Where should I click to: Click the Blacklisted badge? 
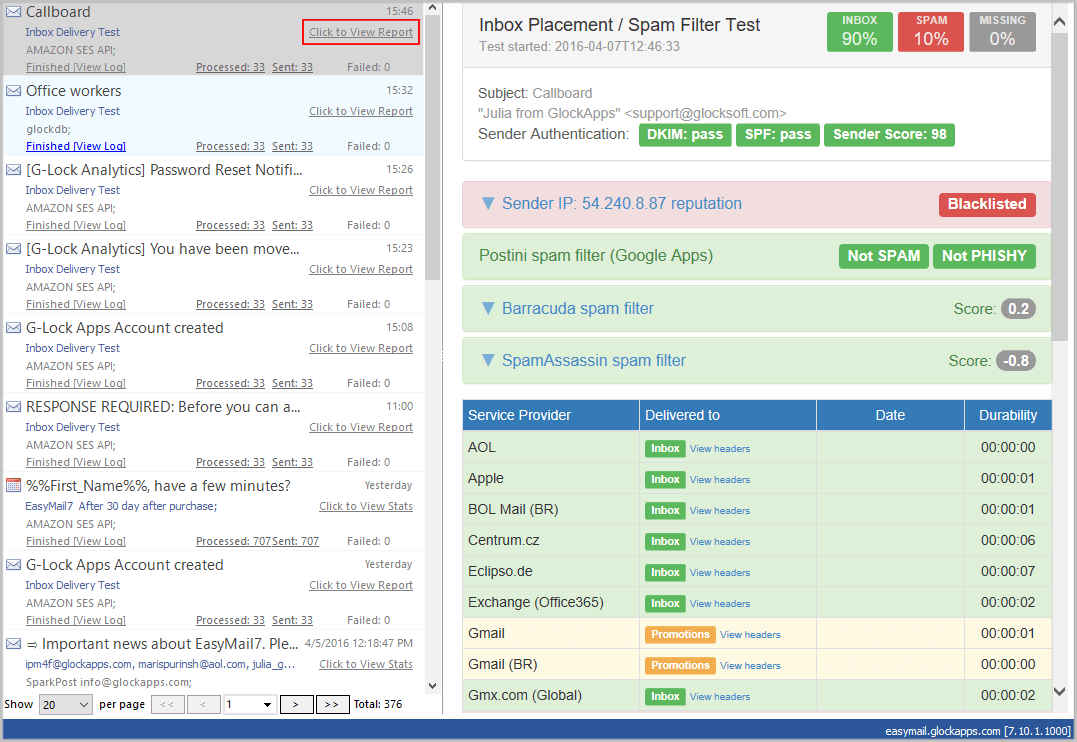[987, 204]
